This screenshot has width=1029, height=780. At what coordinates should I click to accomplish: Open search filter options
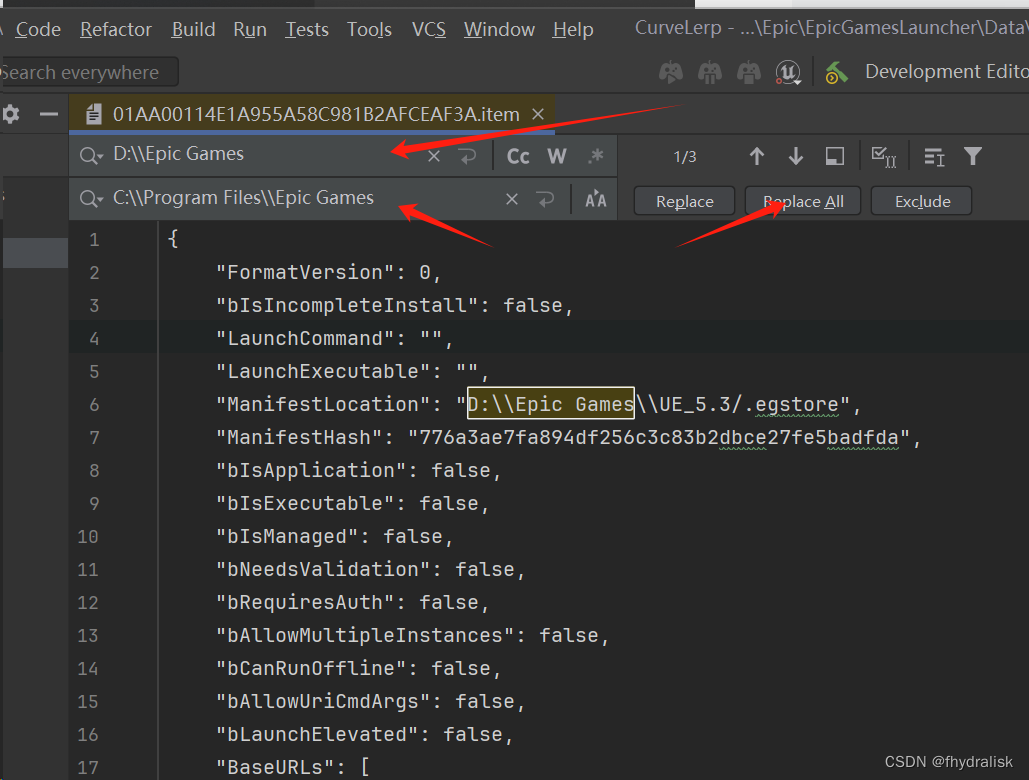(973, 156)
